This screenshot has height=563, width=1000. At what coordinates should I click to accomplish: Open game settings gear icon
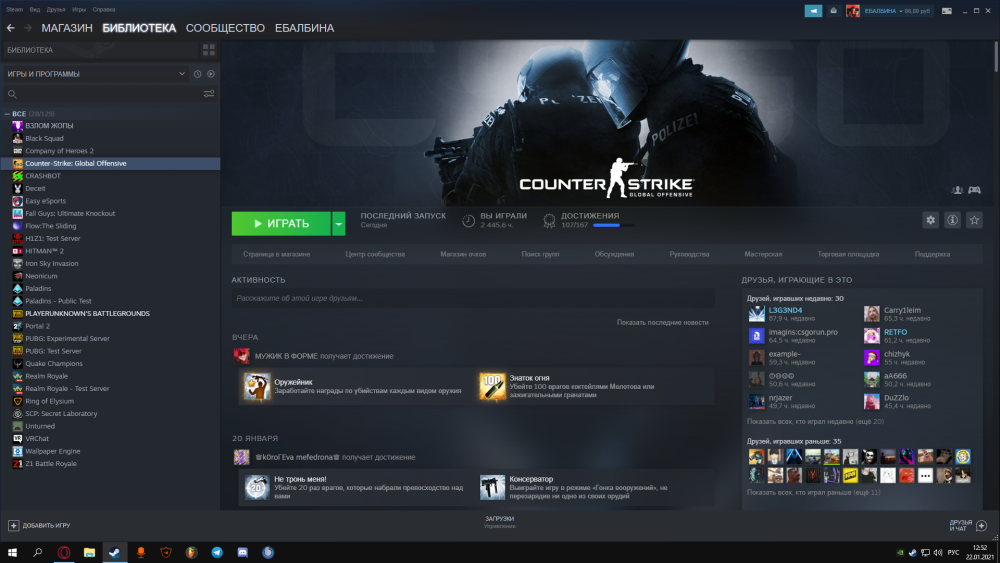(930, 220)
